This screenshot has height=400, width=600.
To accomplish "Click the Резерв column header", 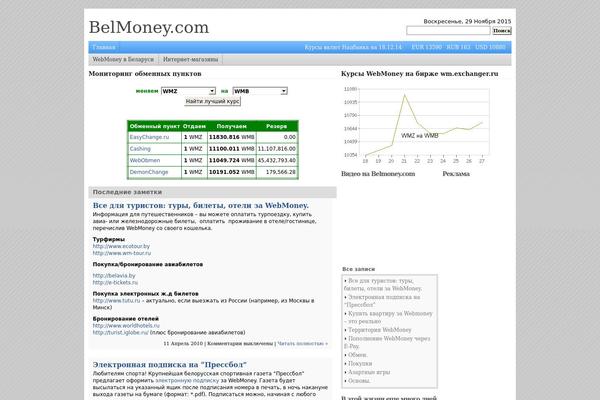I will (277, 126).
